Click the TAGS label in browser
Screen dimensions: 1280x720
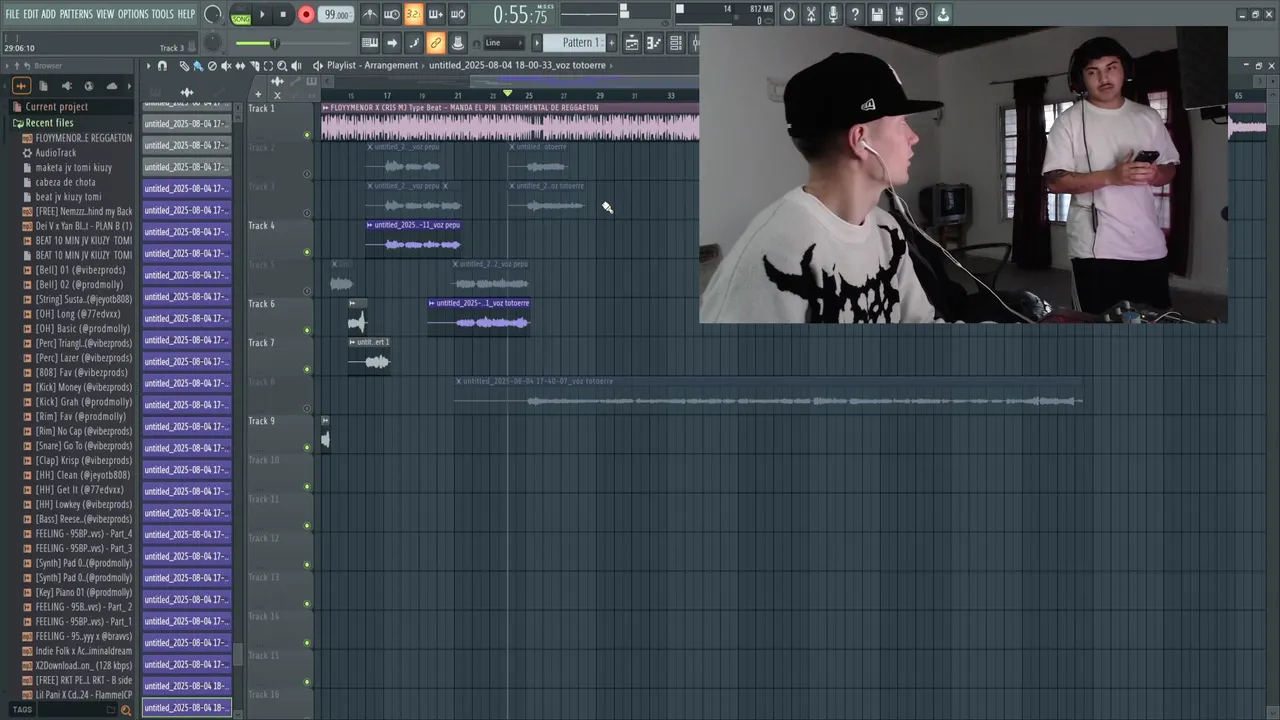22,710
